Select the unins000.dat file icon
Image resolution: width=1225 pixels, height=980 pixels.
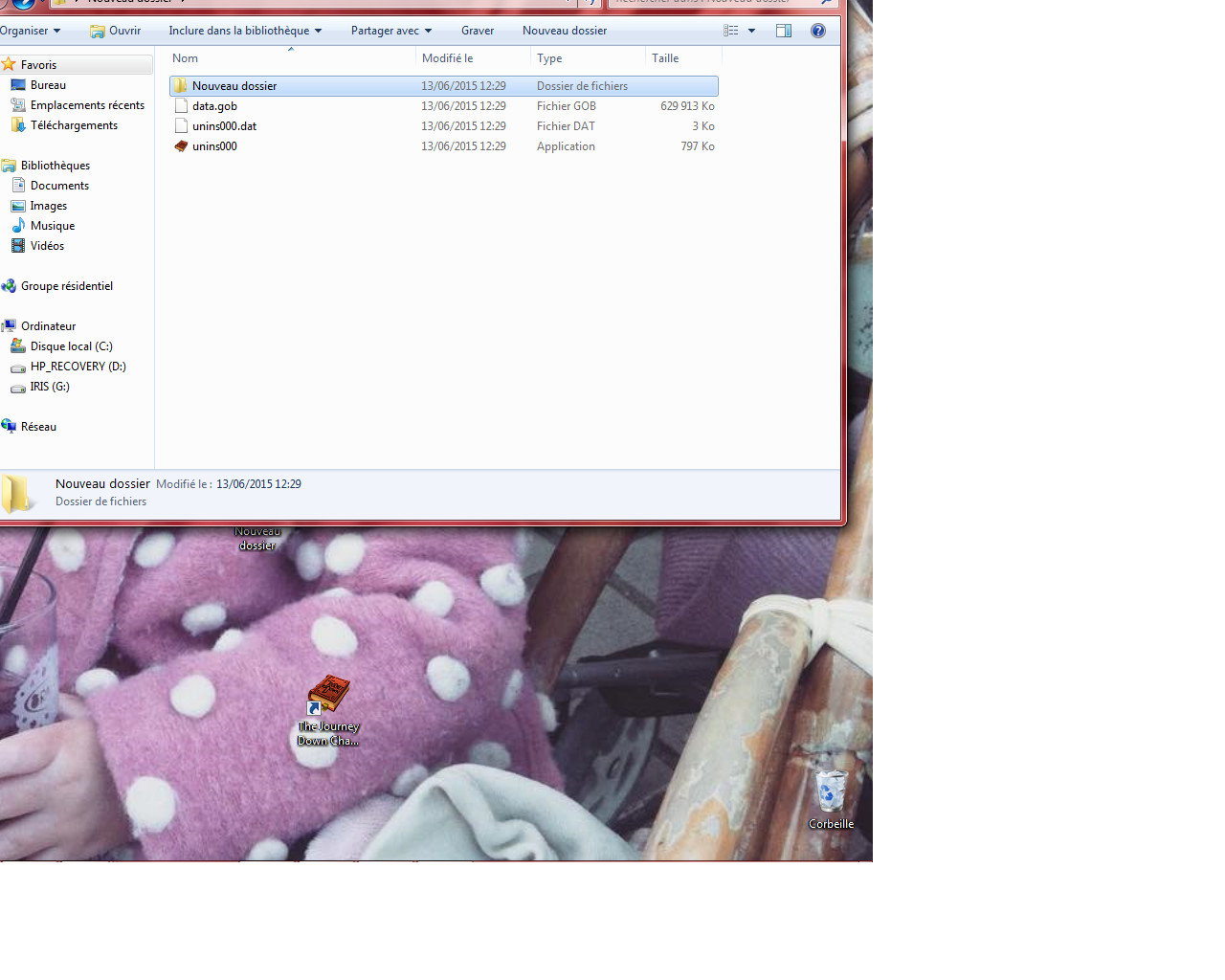tap(181, 126)
